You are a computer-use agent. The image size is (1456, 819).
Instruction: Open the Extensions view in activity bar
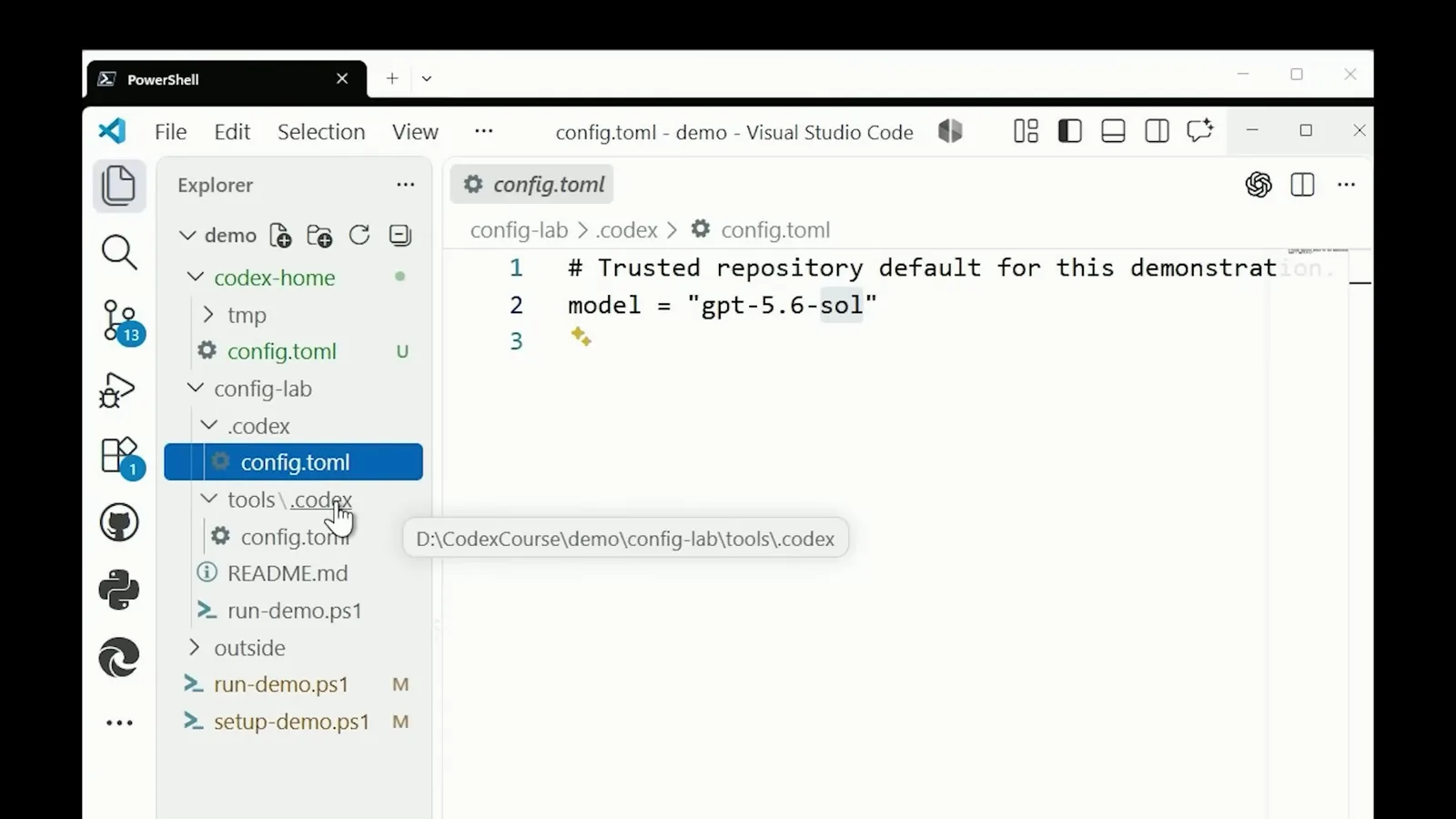(120, 457)
